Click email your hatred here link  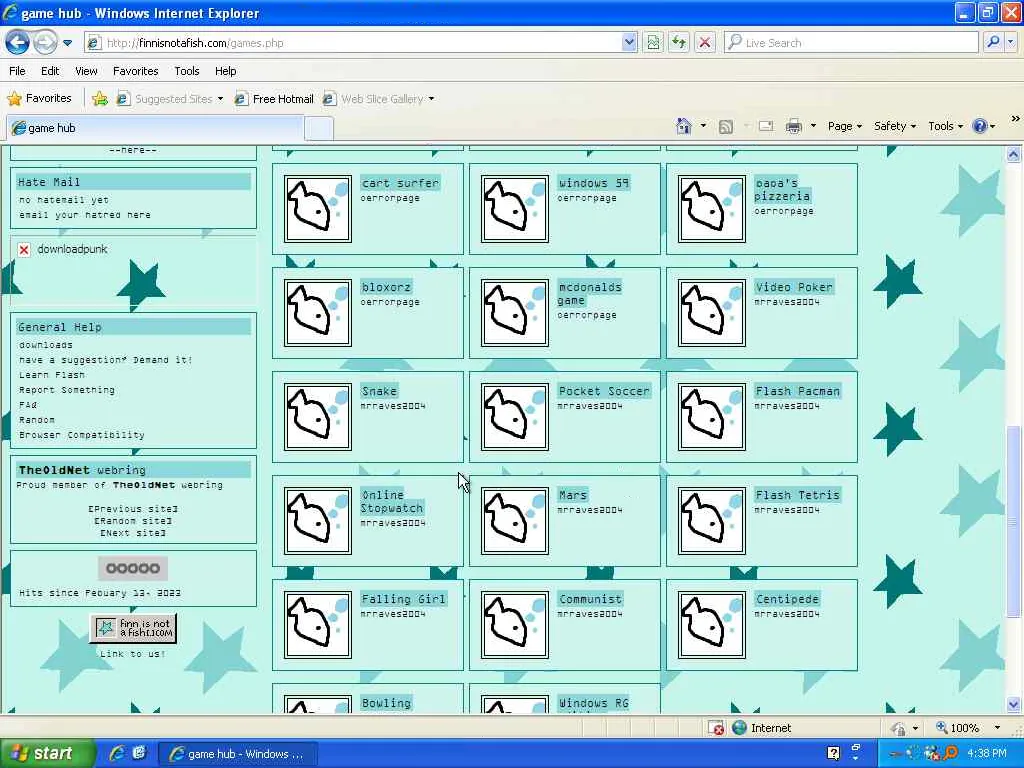pyautogui.click(x=84, y=215)
